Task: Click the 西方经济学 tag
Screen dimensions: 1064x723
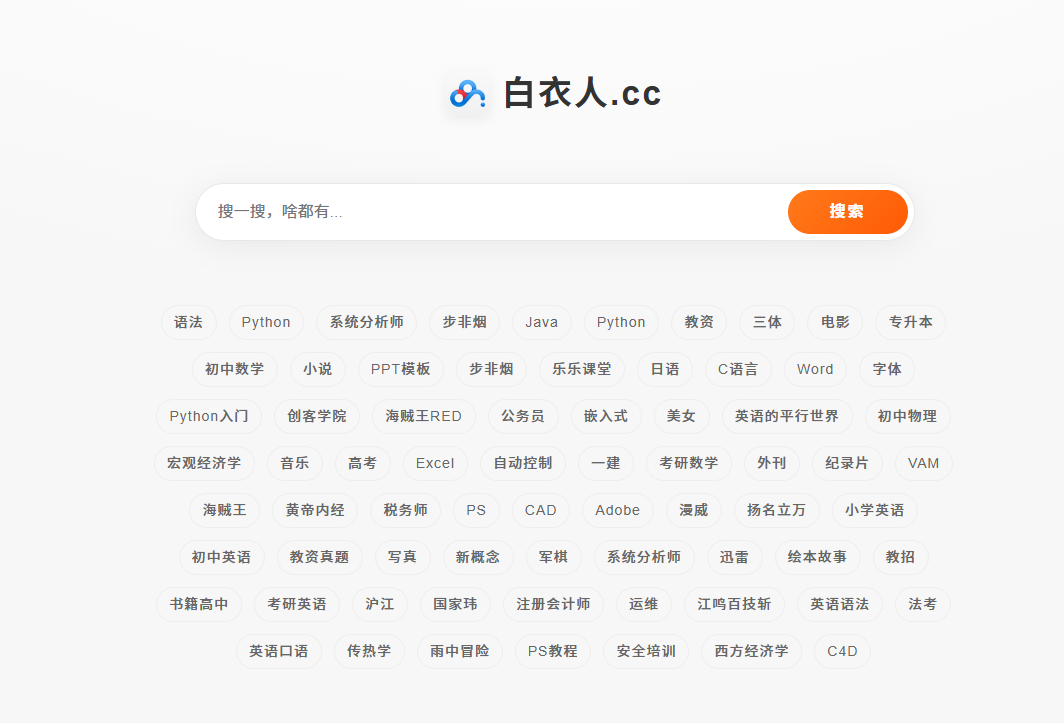Action: (751, 651)
